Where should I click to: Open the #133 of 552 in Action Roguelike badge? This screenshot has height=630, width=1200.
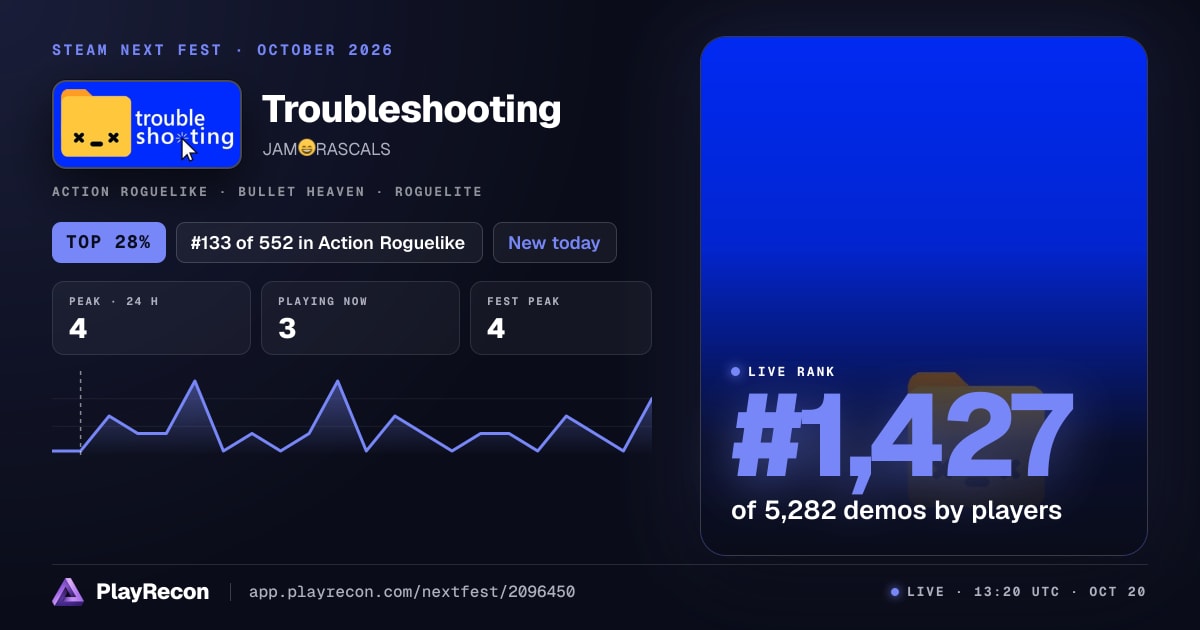coord(329,242)
